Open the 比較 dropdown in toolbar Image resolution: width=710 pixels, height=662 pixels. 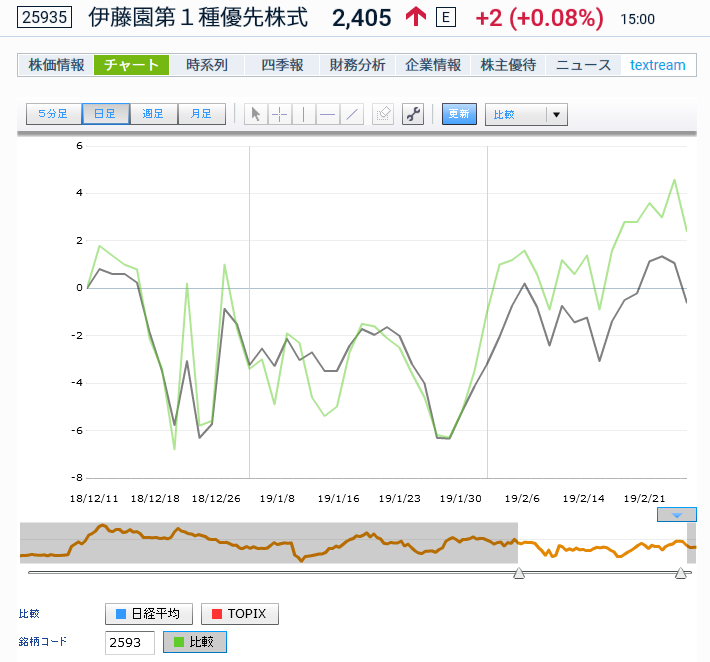(x=526, y=115)
